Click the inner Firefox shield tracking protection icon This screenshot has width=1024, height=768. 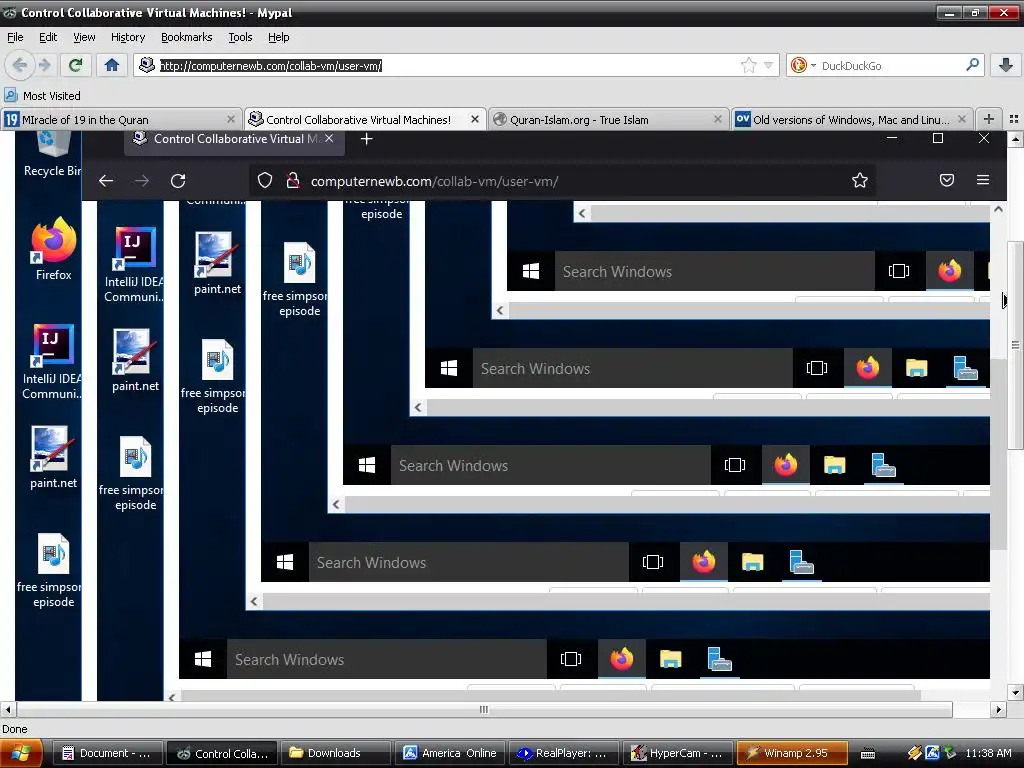pyautogui.click(x=264, y=180)
